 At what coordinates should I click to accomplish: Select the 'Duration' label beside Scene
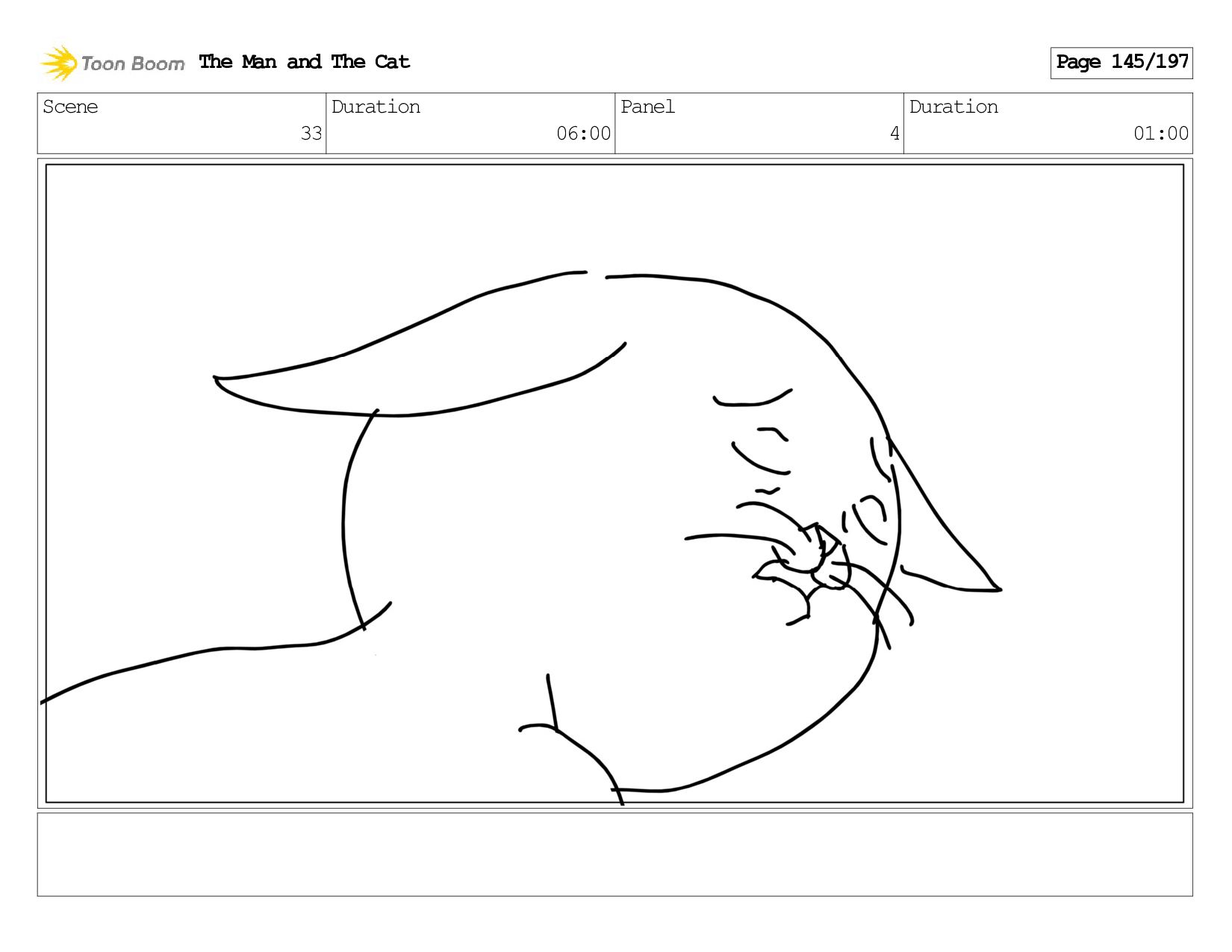376,107
